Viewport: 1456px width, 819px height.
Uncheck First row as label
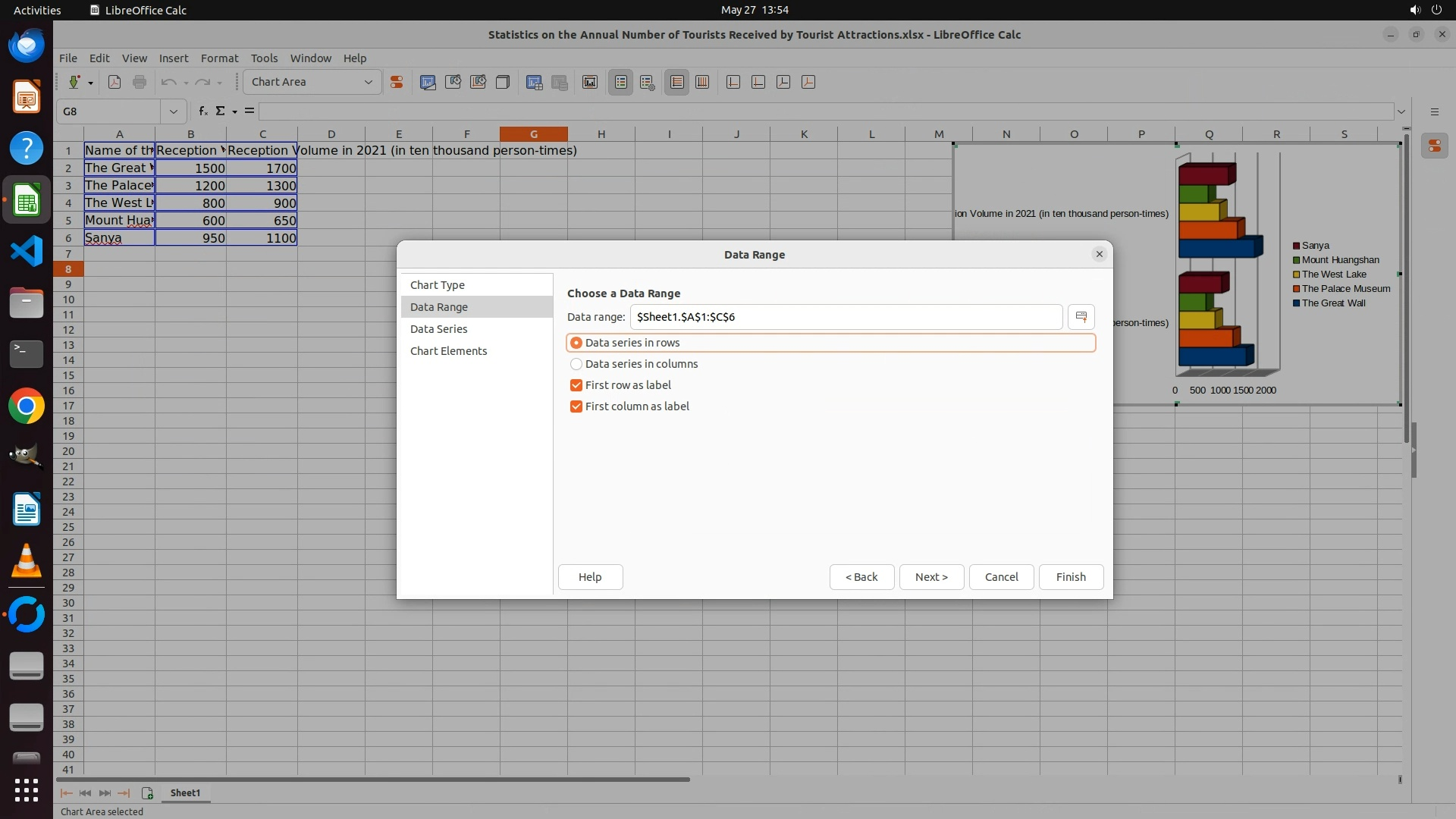pos(576,385)
